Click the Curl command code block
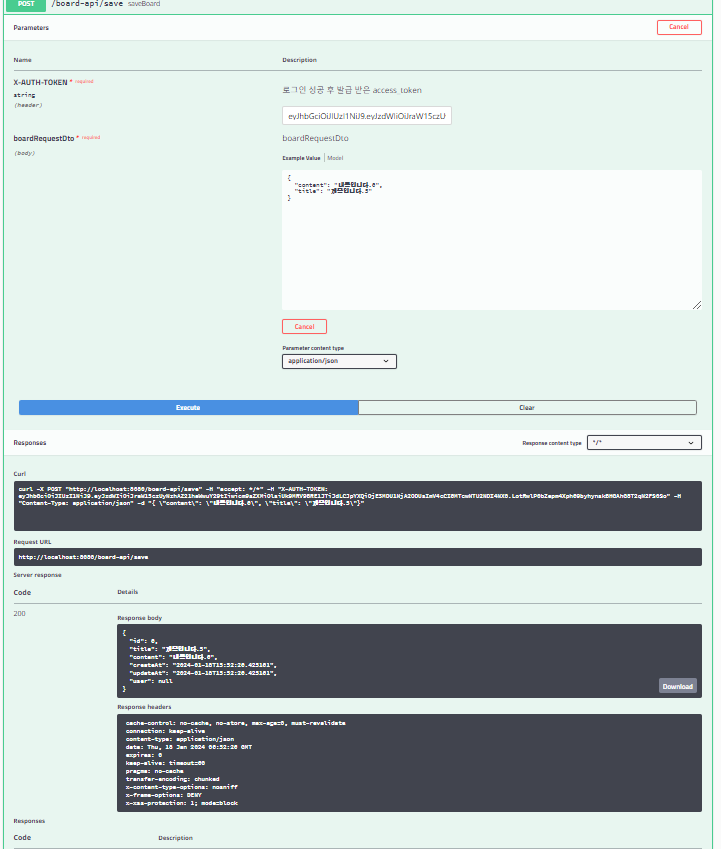The height and width of the screenshot is (849, 721). tap(358, 506)
